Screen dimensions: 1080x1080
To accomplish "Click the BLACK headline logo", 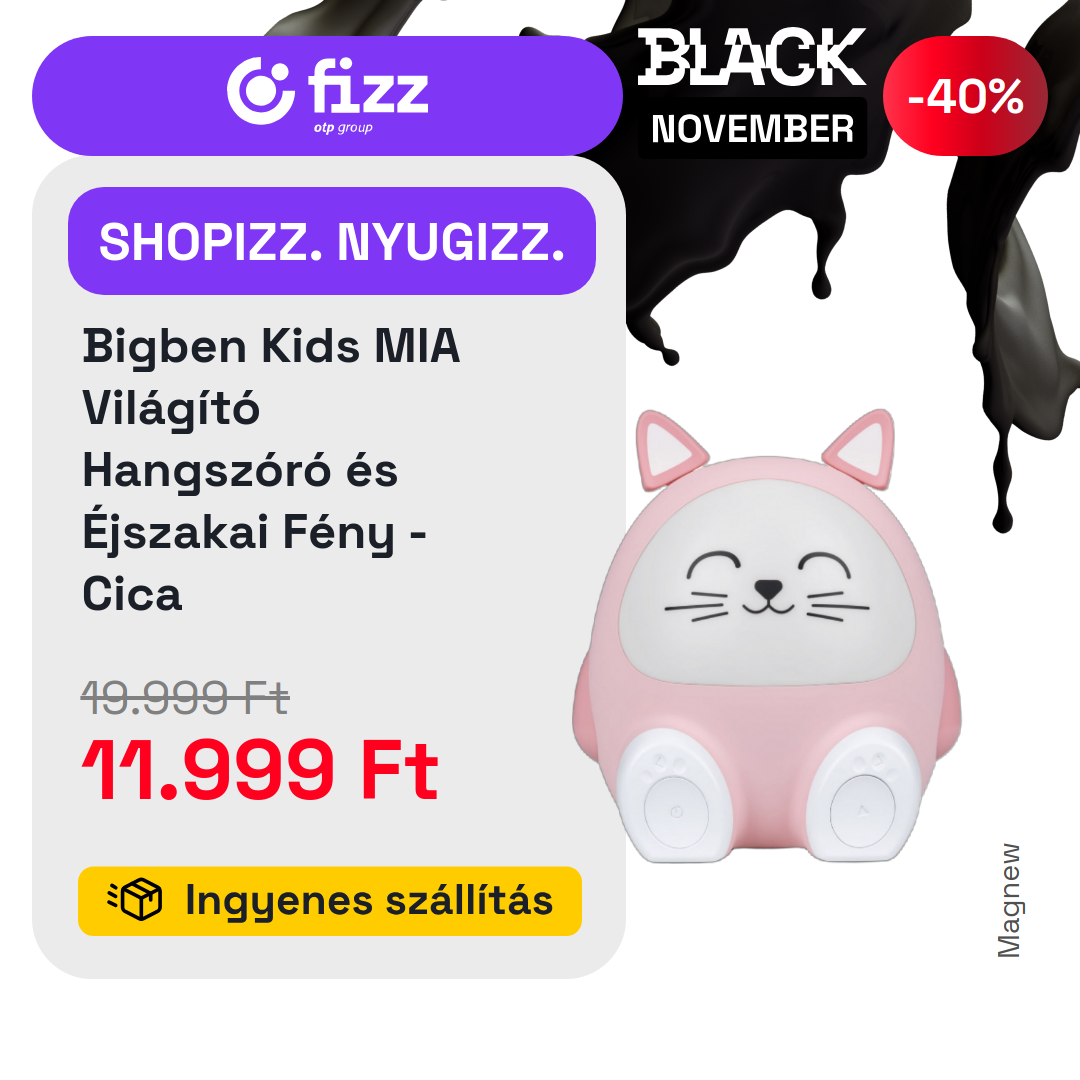I will point(751,56).
